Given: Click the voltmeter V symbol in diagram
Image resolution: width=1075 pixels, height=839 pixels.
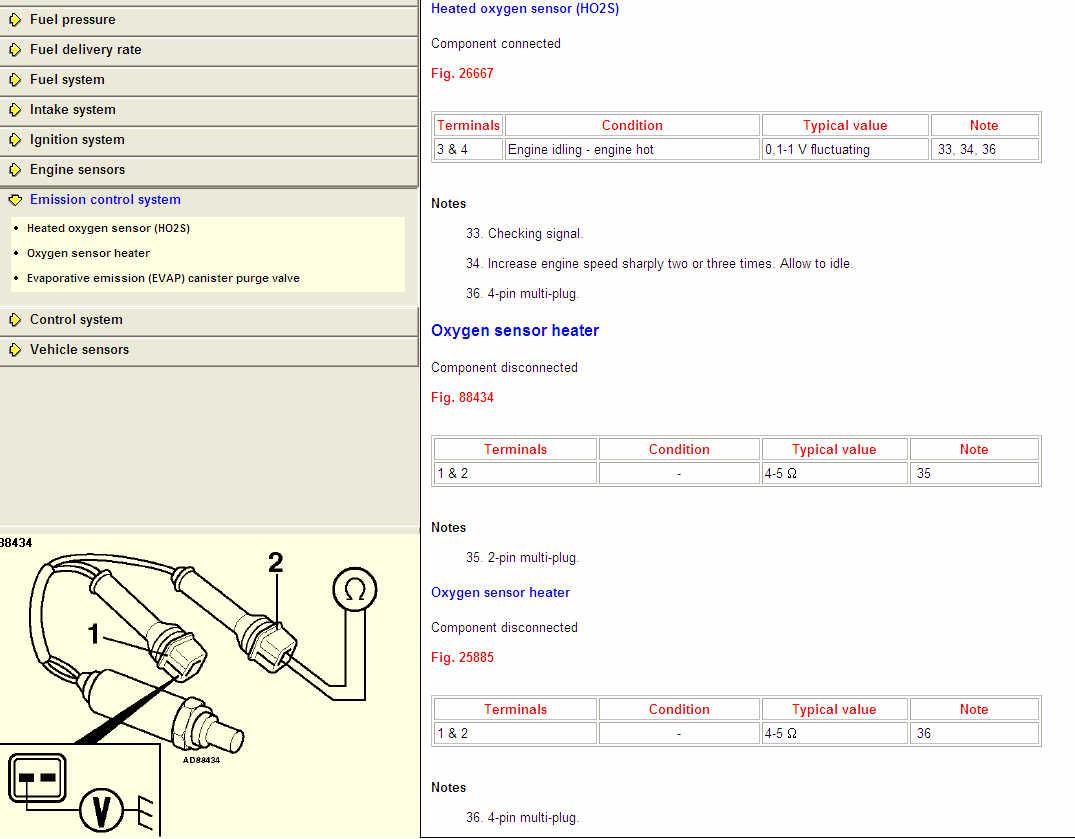Looking at the screenshot, I should coord(101,810).
